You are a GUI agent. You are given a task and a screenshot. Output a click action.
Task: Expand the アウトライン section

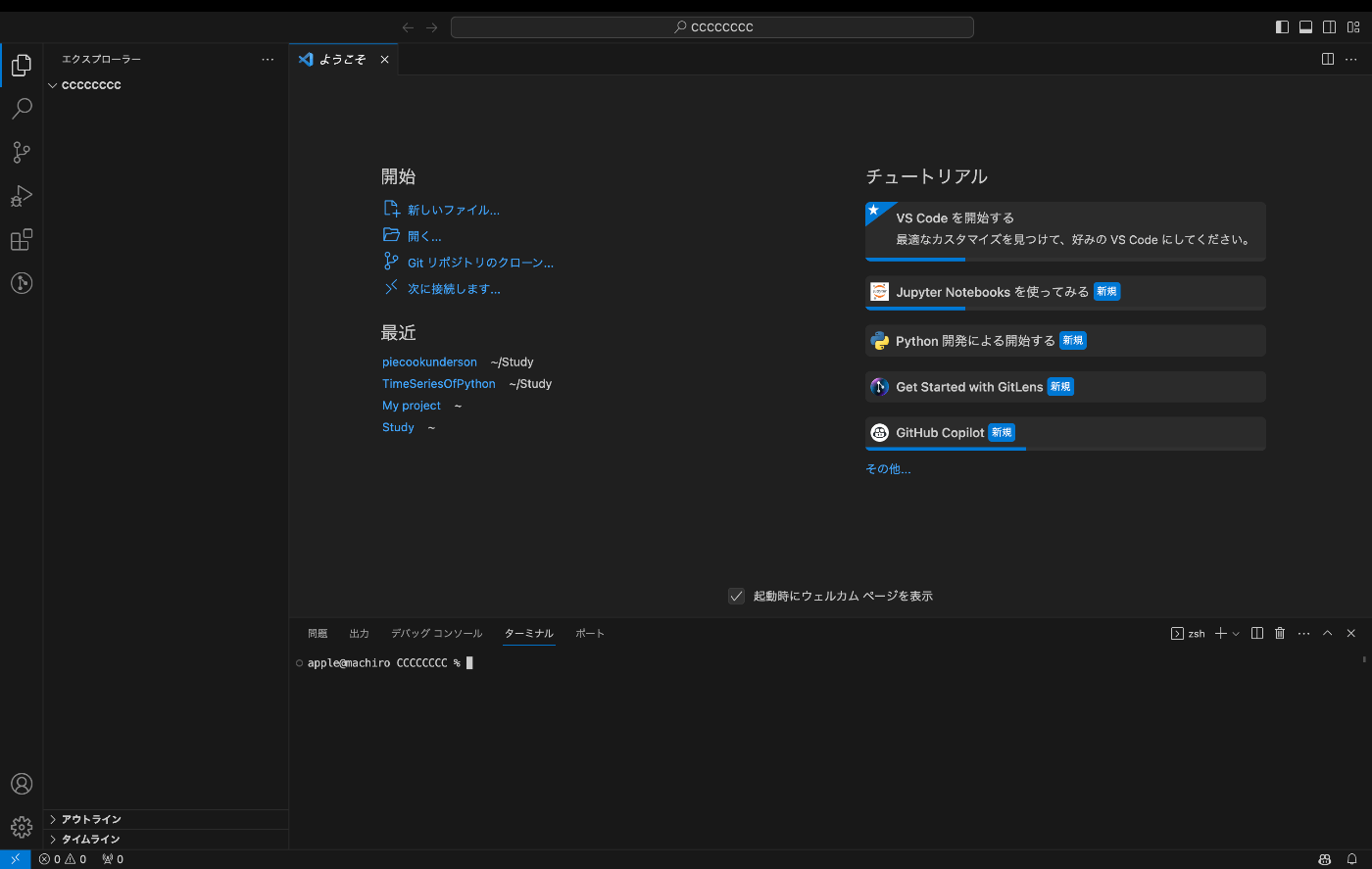point(166,819)
